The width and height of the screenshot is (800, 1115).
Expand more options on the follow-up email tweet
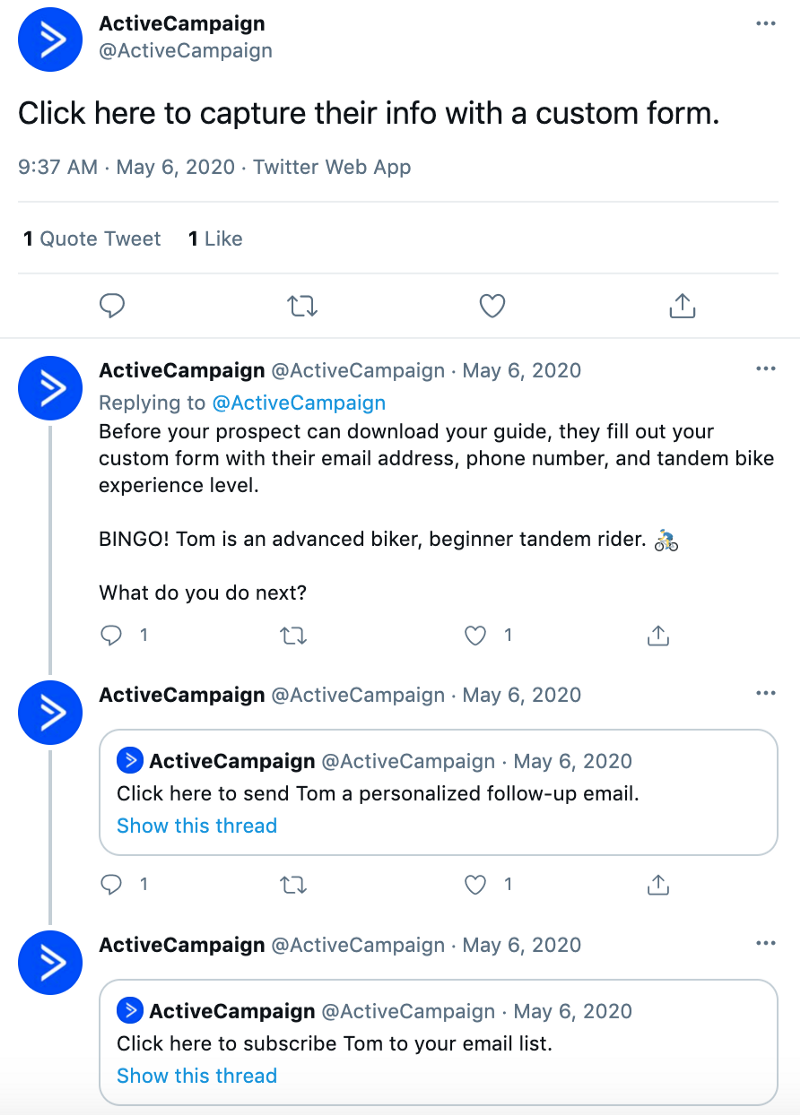click(765, 693)
